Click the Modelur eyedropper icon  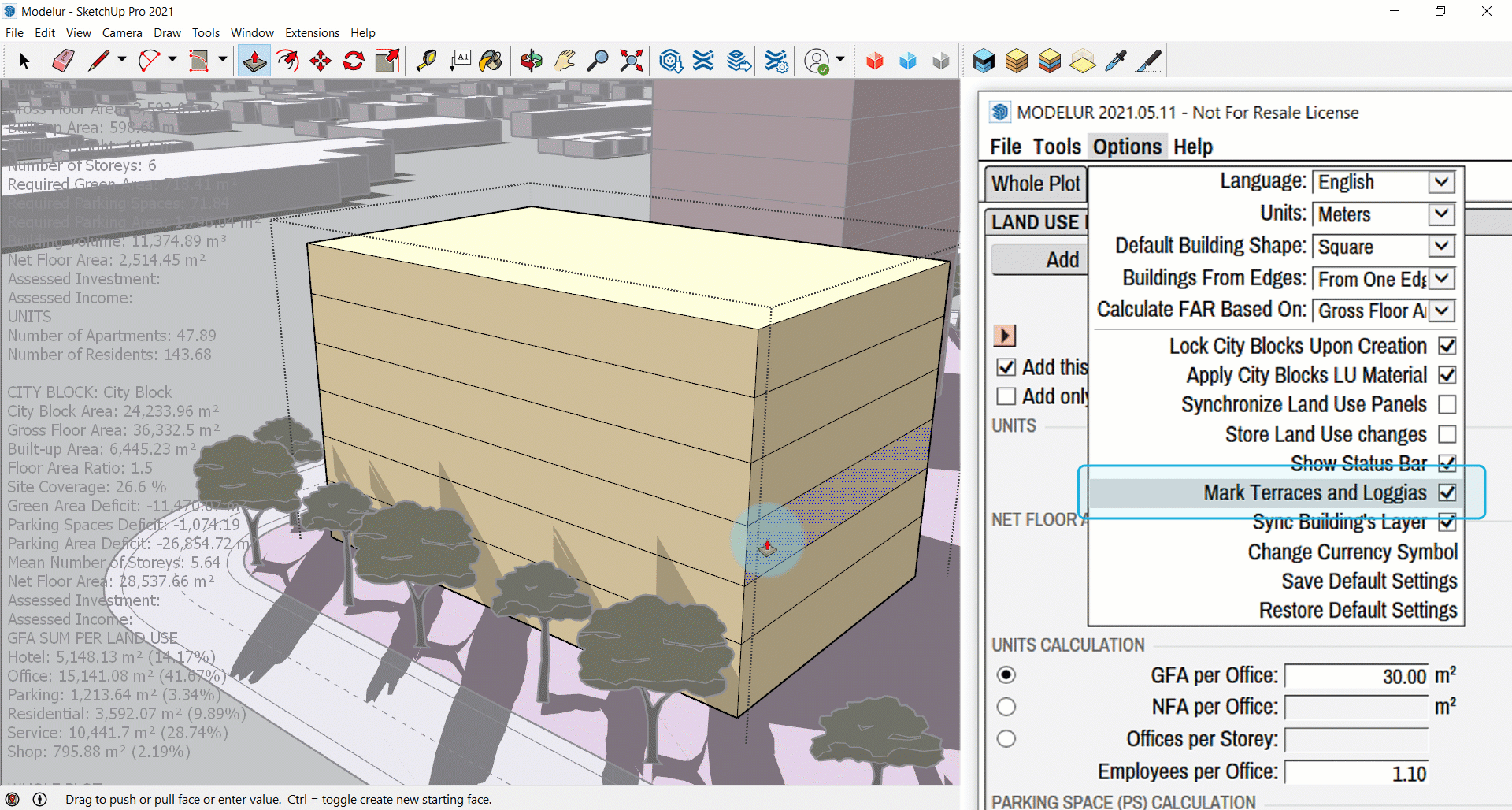click(1116, 61)
